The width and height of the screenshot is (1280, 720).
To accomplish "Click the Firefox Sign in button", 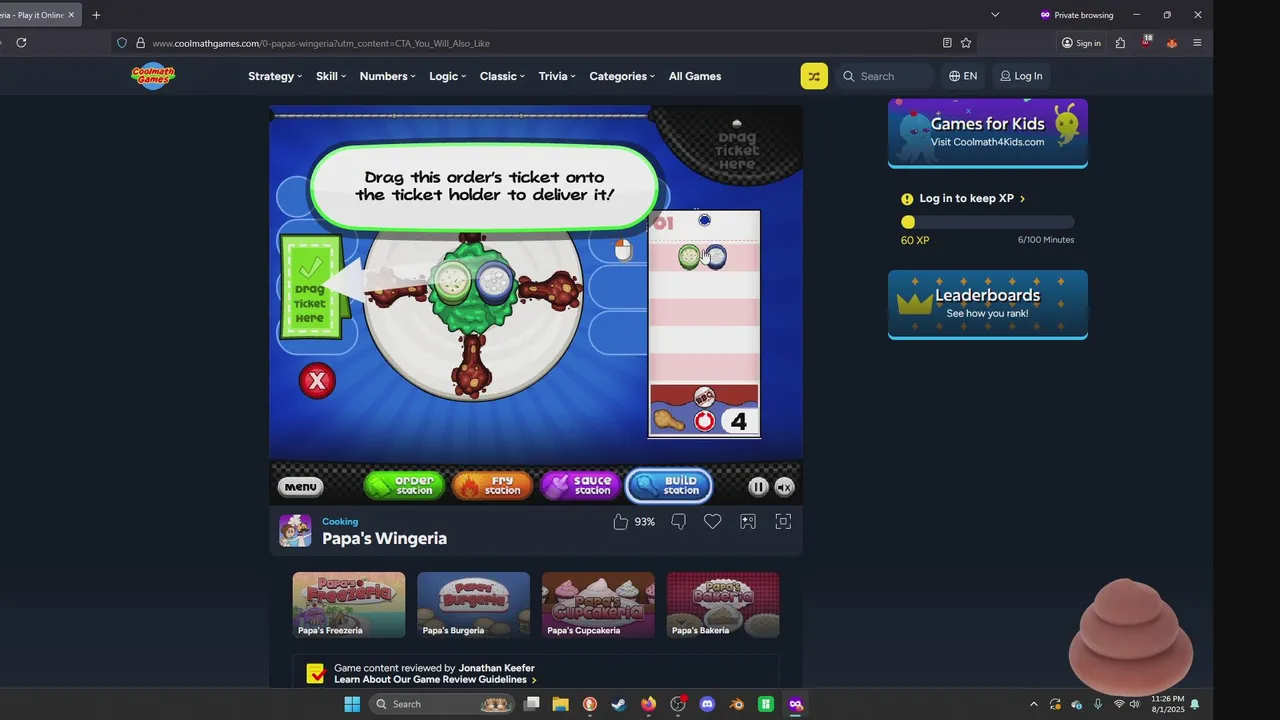I will coord(1081,43).
